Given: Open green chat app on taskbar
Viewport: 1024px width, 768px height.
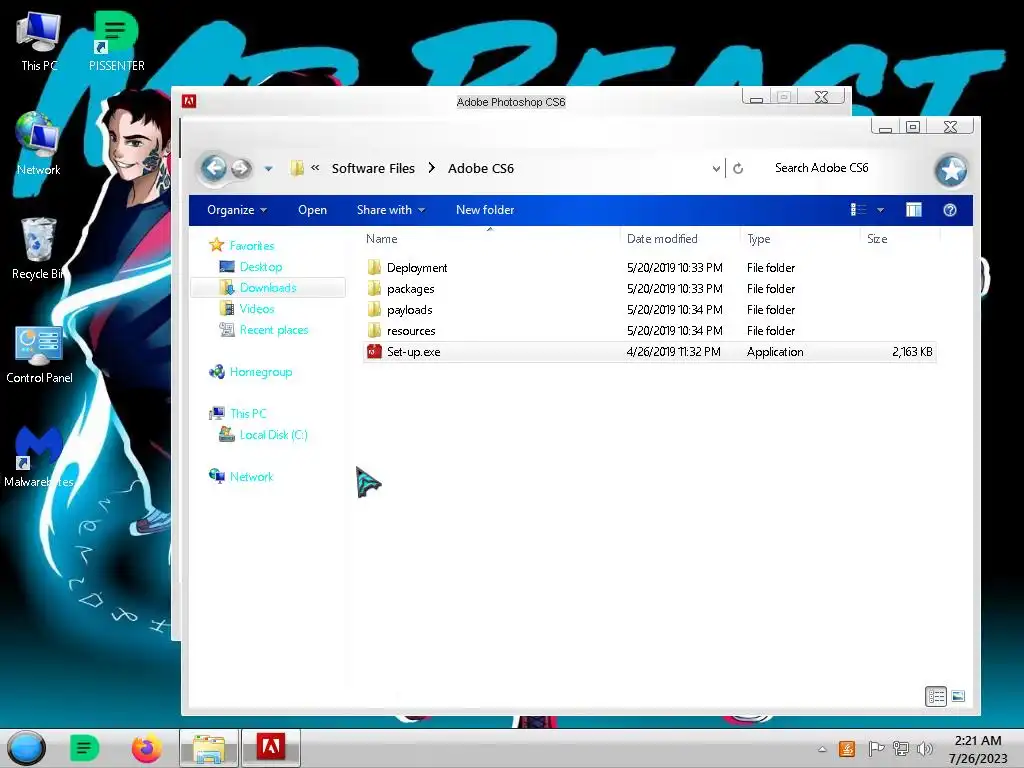Looking at the screenshot, I should coord(84,748).
